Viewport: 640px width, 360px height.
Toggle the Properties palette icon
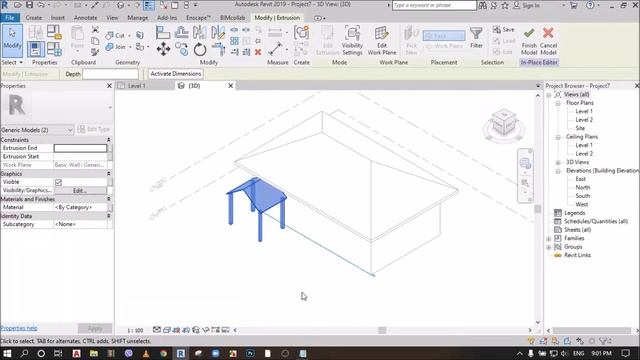coord(36,49)
